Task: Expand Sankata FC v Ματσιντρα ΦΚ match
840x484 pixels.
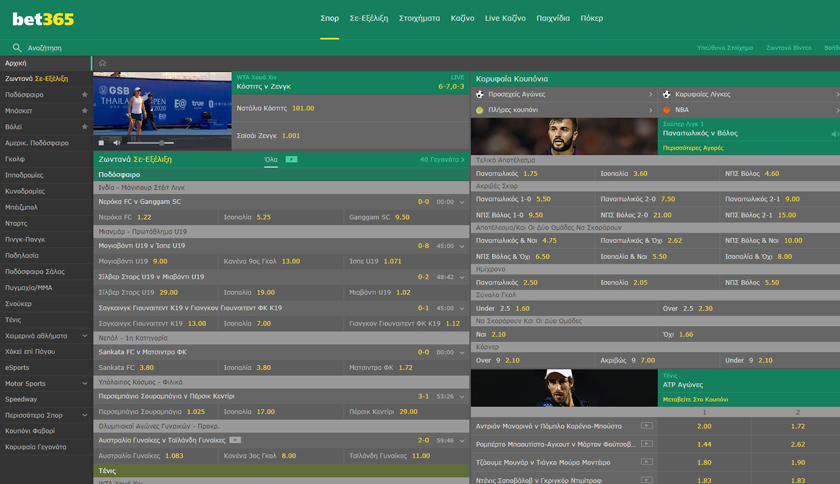Action: pos(462,352)
